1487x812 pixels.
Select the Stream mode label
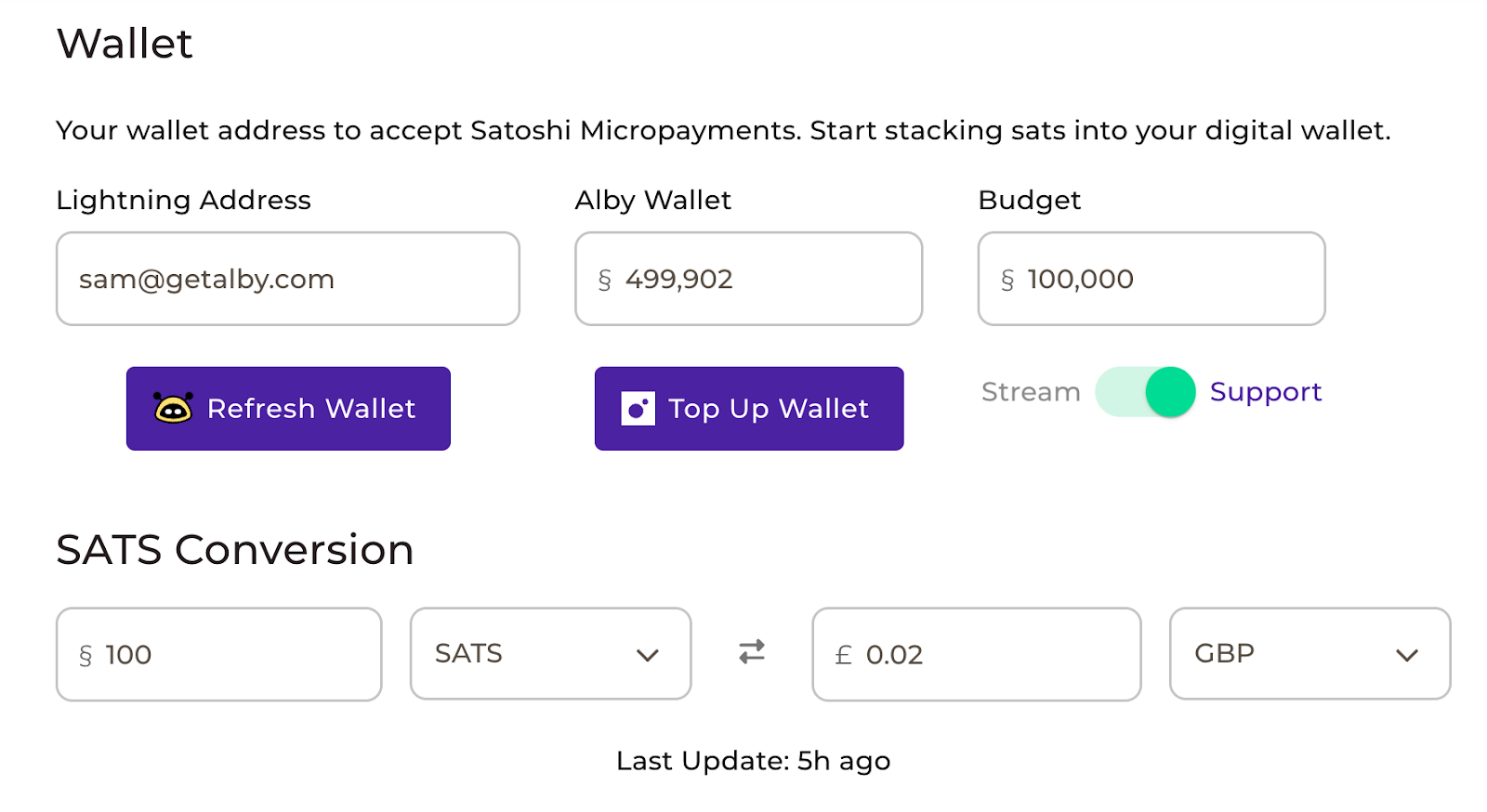coord(1031,392)
